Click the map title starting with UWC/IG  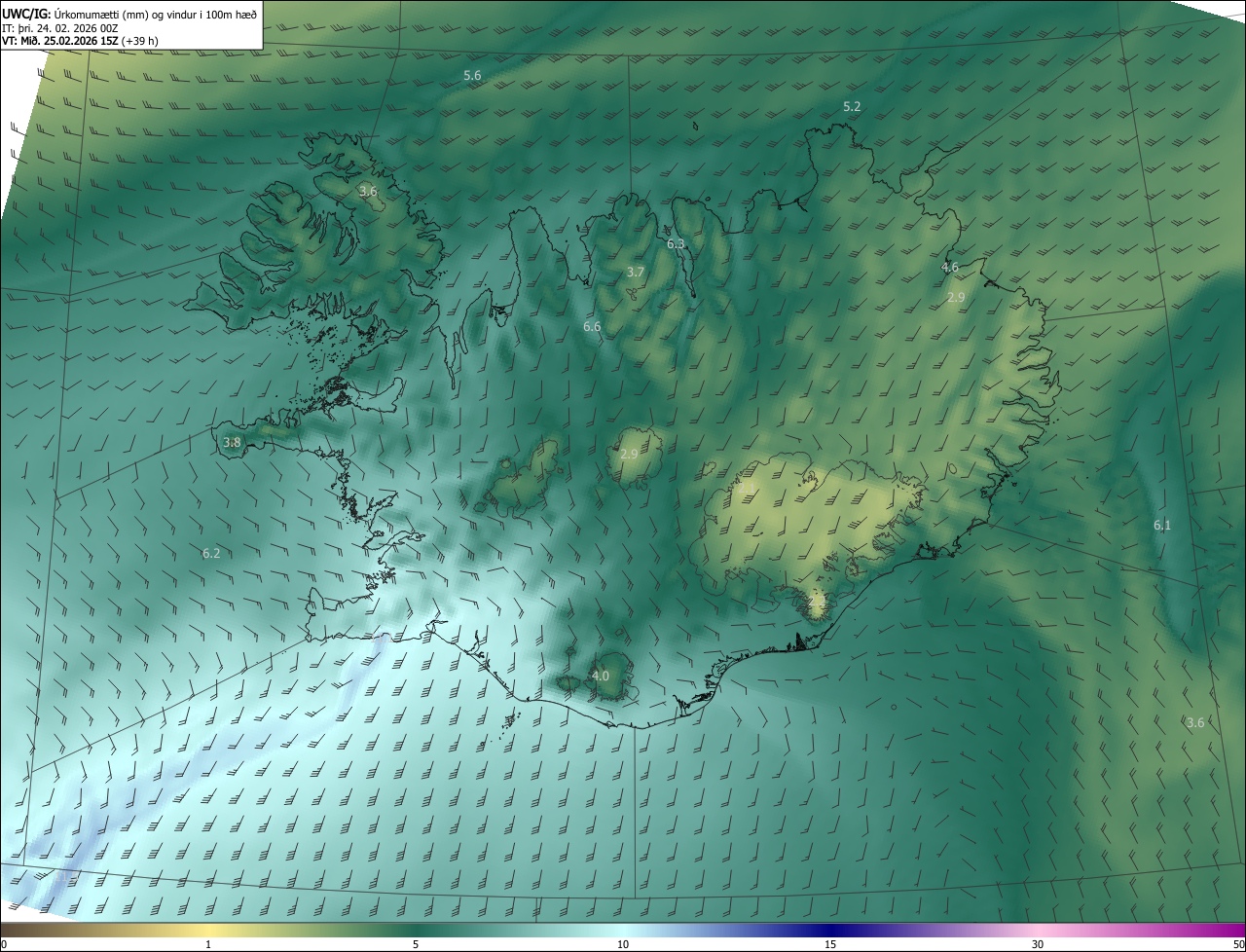tap(129, 13)
